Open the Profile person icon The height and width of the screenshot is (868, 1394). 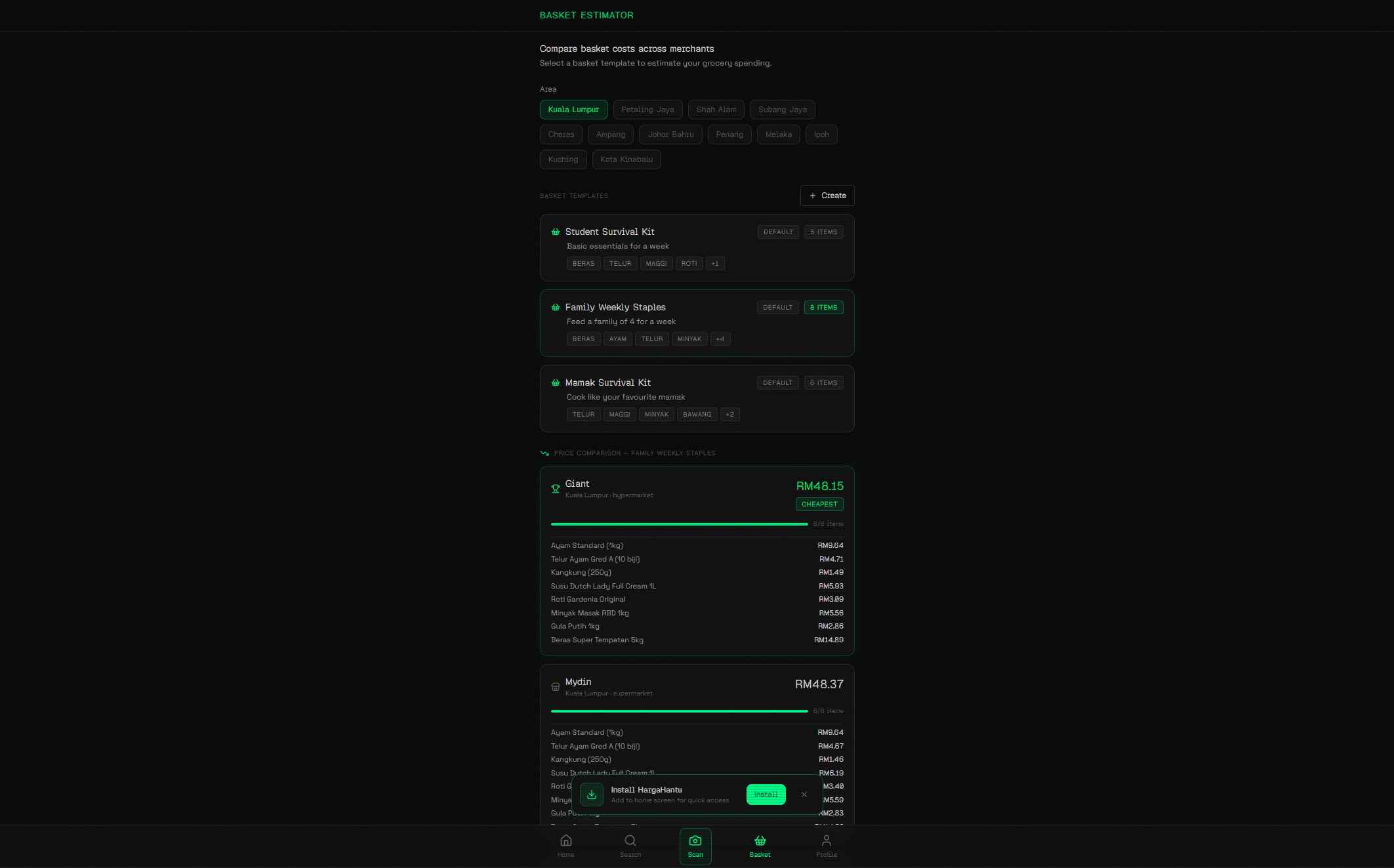(827, 840)
